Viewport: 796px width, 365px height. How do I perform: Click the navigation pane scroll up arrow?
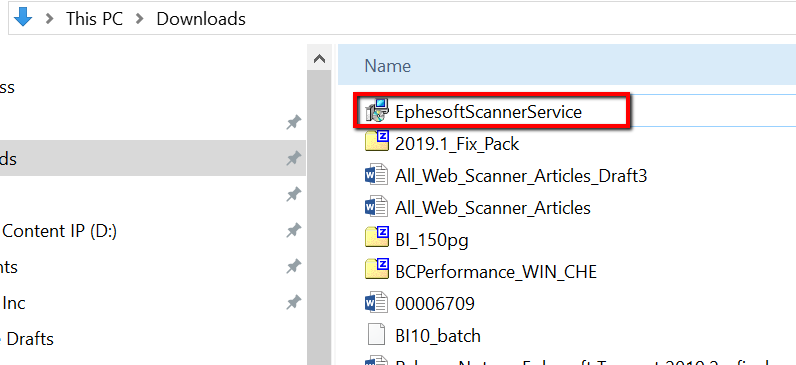click(319, 59)
